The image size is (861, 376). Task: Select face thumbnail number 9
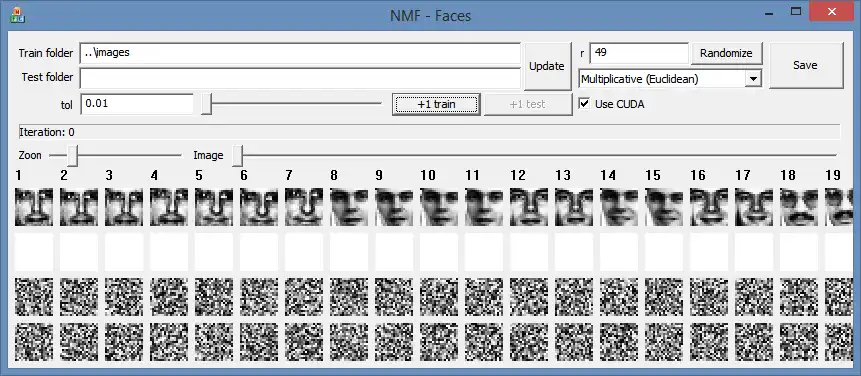pos(394,207)
